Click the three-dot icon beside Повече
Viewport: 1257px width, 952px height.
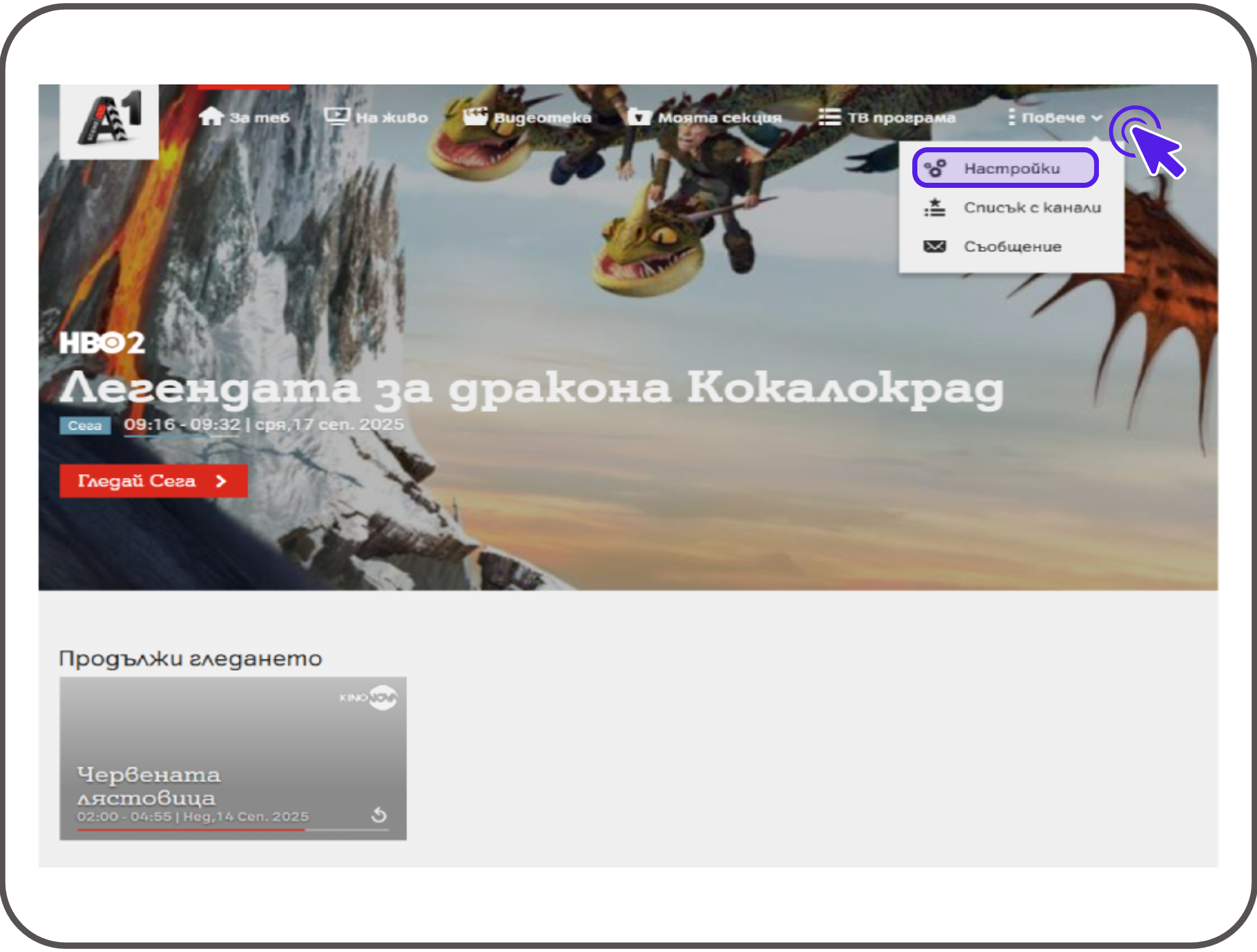[x=1011, y=117]
